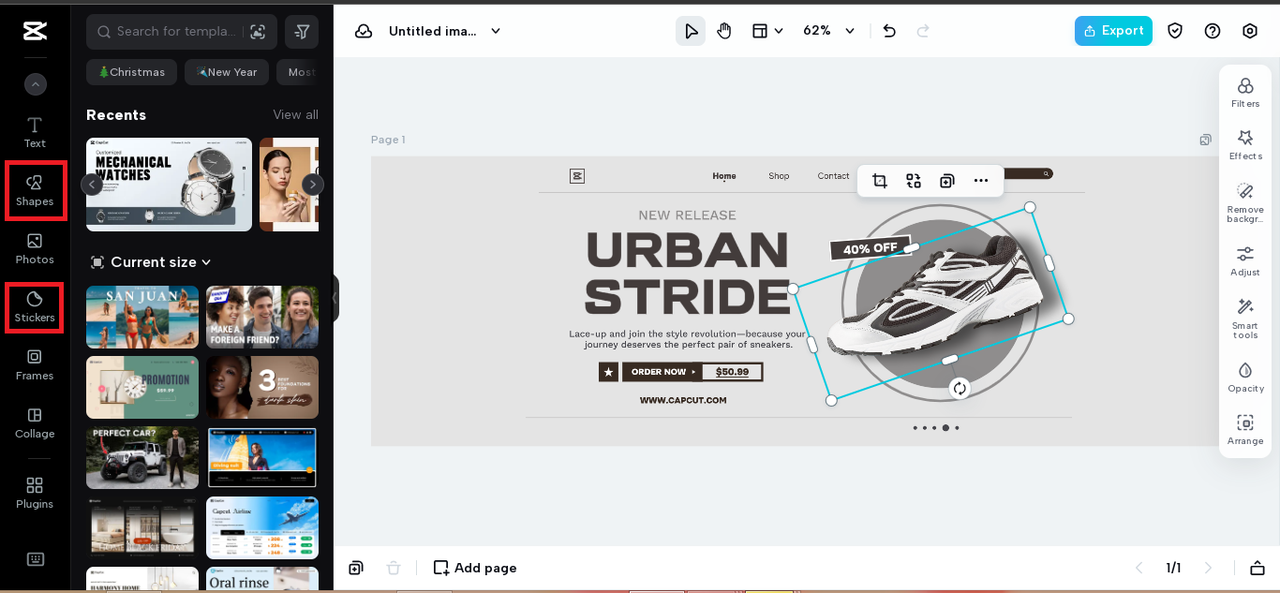Open the Plugins panel
Screen dimensions: 1280x593
[34, 493]
